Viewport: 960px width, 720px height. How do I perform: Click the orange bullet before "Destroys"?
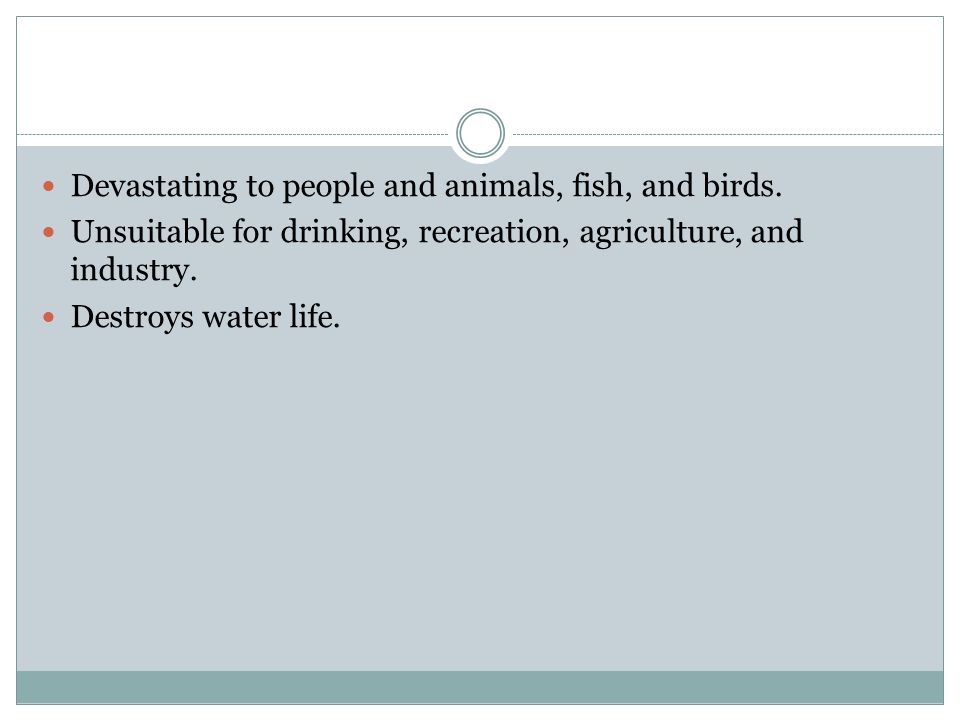click(x=49, y=317)
